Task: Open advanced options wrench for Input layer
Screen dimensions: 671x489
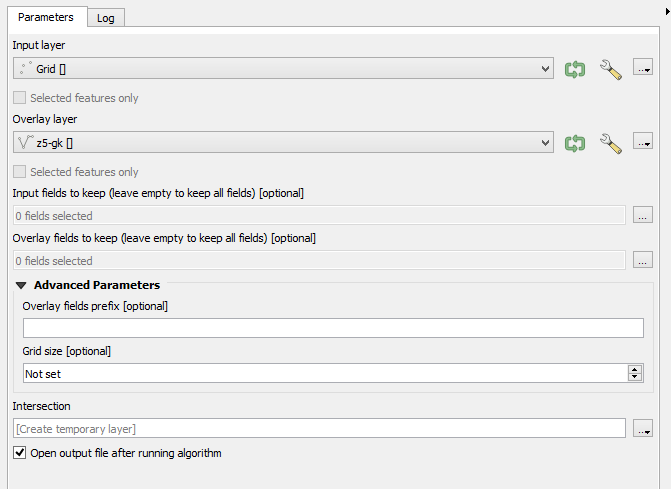Action: (610, 69)
